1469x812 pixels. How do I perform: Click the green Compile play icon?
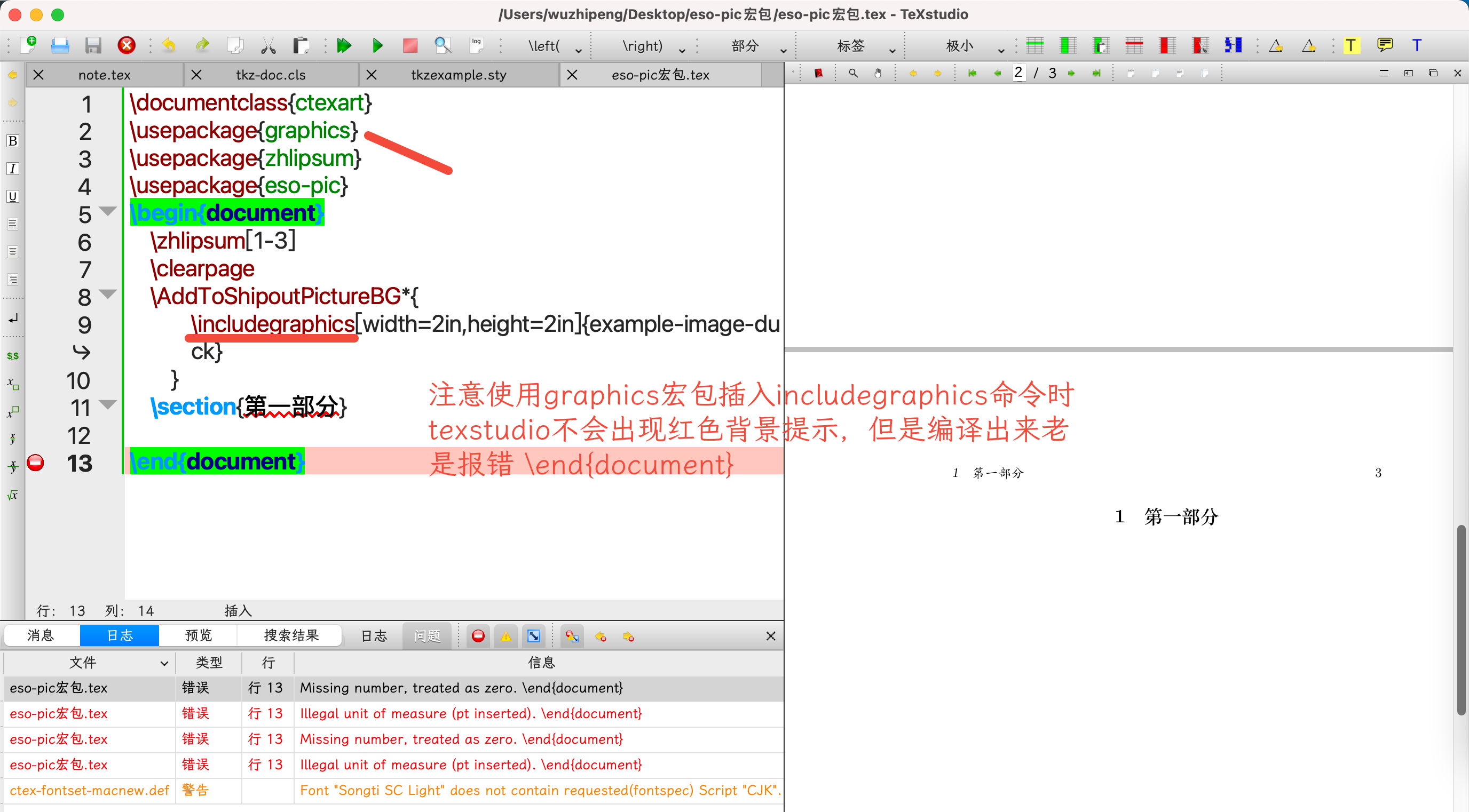377,45
